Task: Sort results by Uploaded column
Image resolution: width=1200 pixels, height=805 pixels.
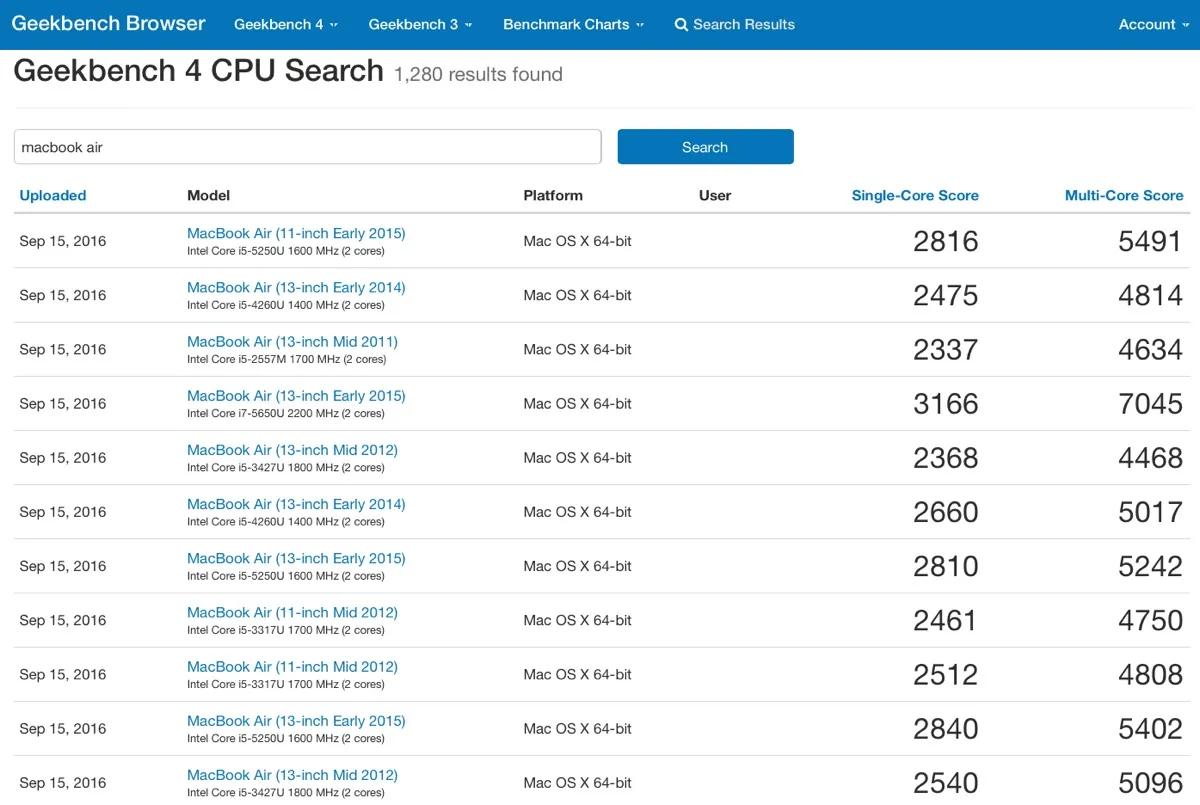Action: pyautogui.click(x=53, y=196)
